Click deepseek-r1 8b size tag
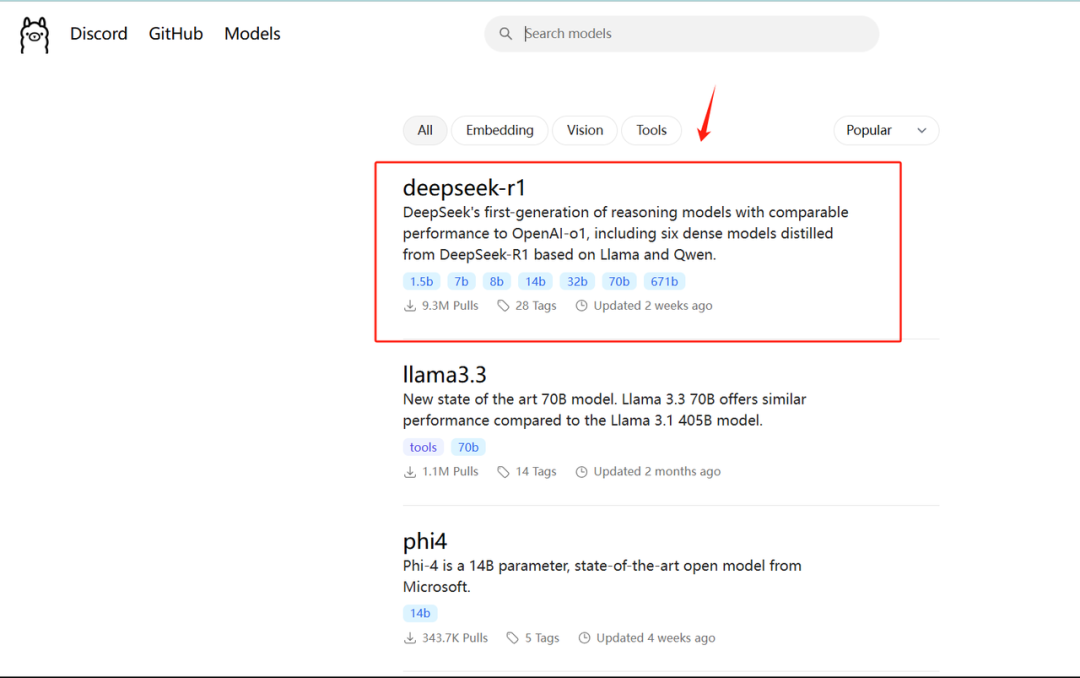 point(497,281)
